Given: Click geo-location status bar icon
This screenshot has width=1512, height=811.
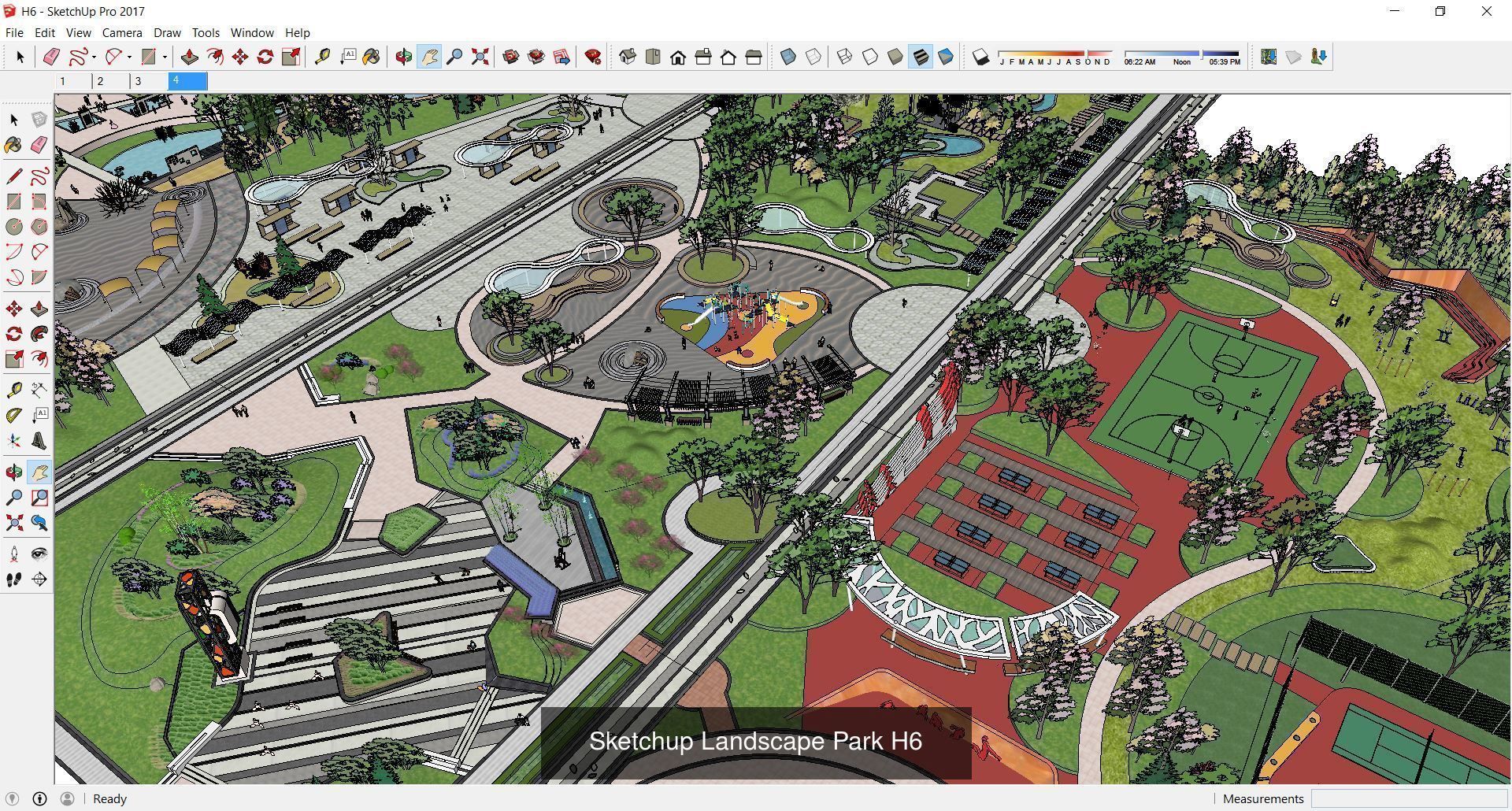Looking at the screenshot, I should pos(13,798).
